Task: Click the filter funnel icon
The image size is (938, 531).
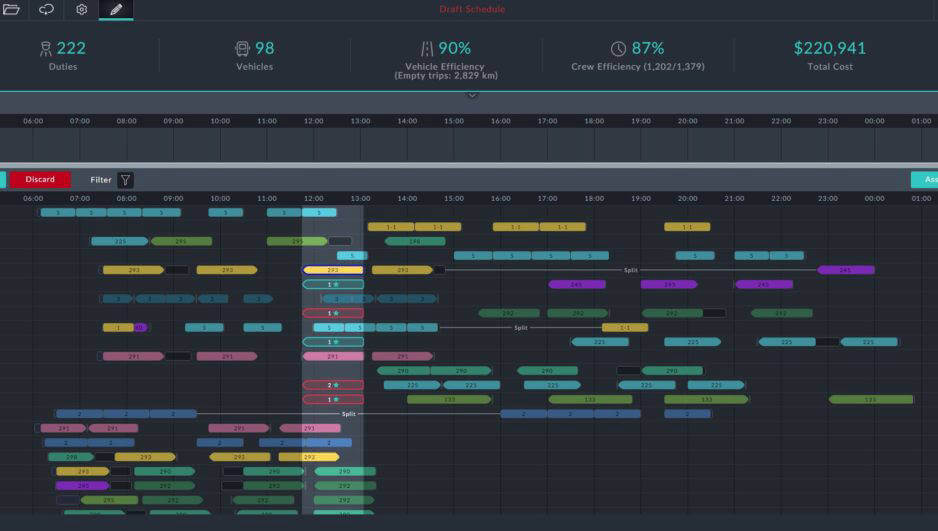Action: (x=125, y=180)
